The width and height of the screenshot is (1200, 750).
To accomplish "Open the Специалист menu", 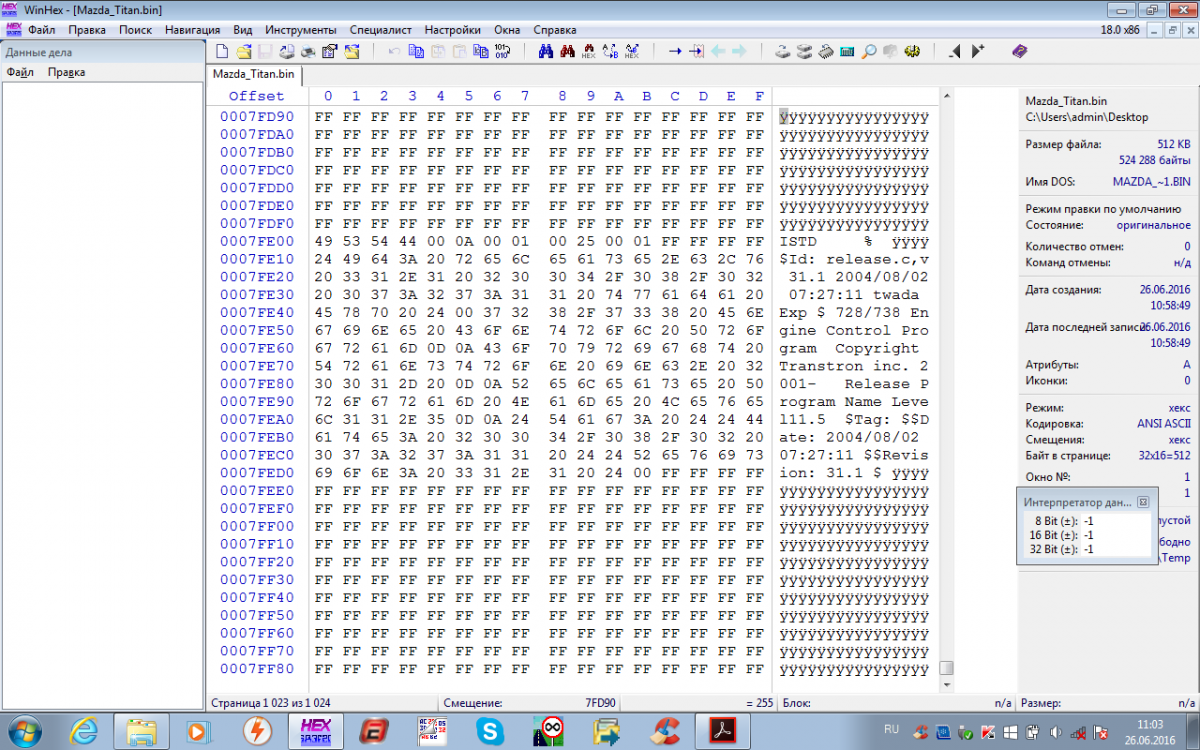I will point(381,30).
